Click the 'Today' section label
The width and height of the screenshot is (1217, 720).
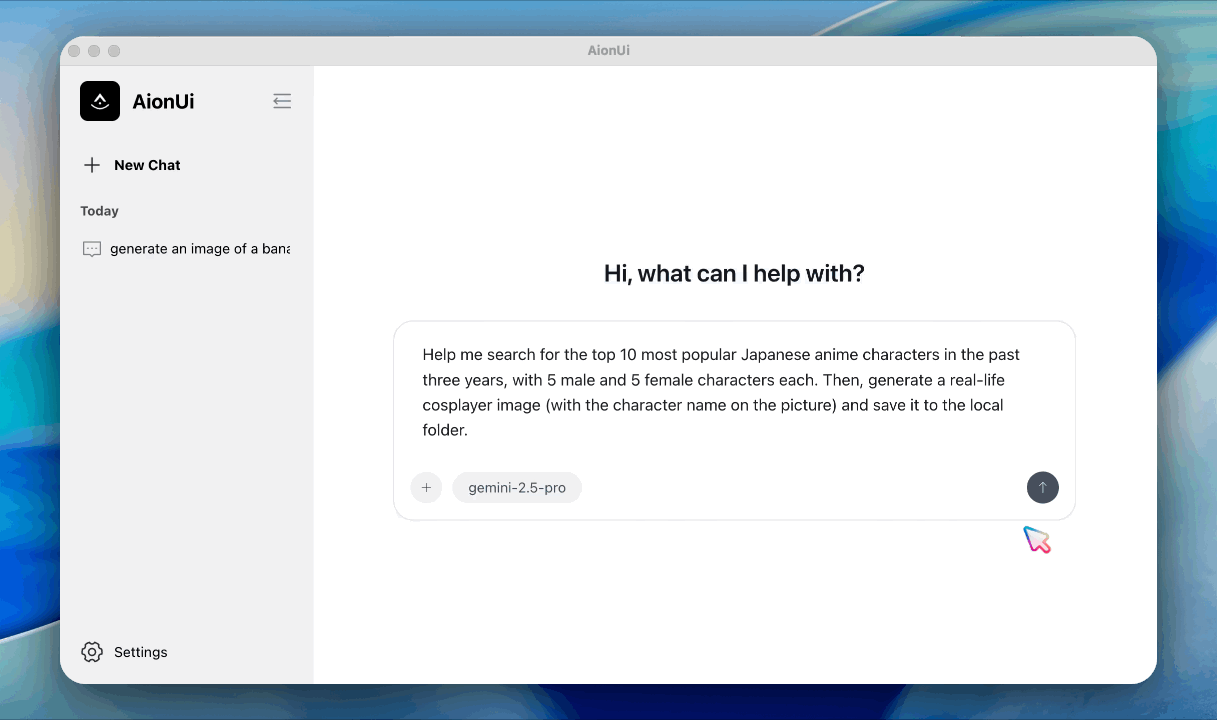(x=100, y=211)
